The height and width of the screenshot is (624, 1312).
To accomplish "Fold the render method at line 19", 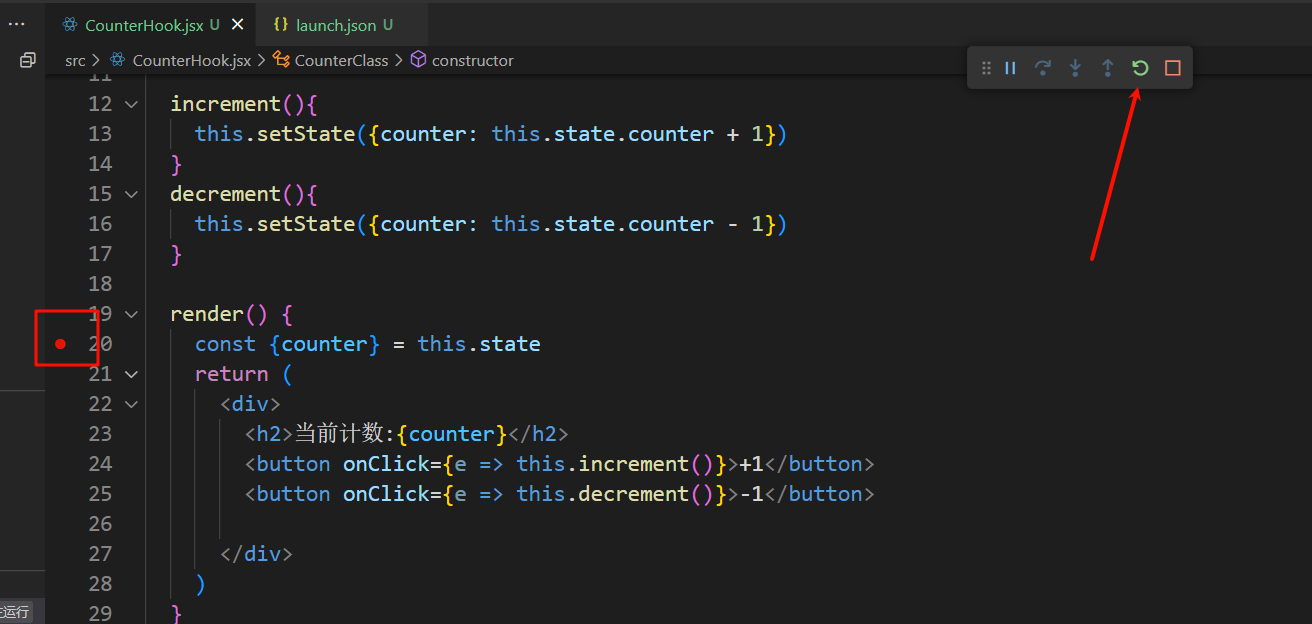I will click(x=131, y=314).
